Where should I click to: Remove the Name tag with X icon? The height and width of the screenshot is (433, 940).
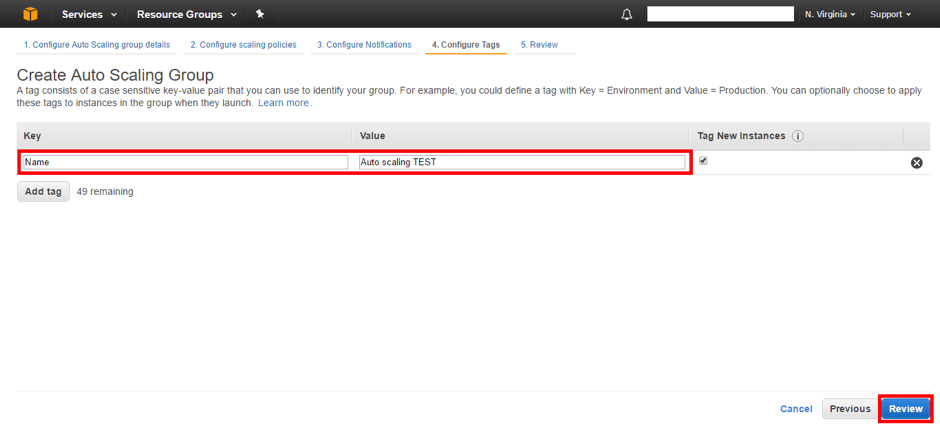pyautogui.click(x=916, y=163)
